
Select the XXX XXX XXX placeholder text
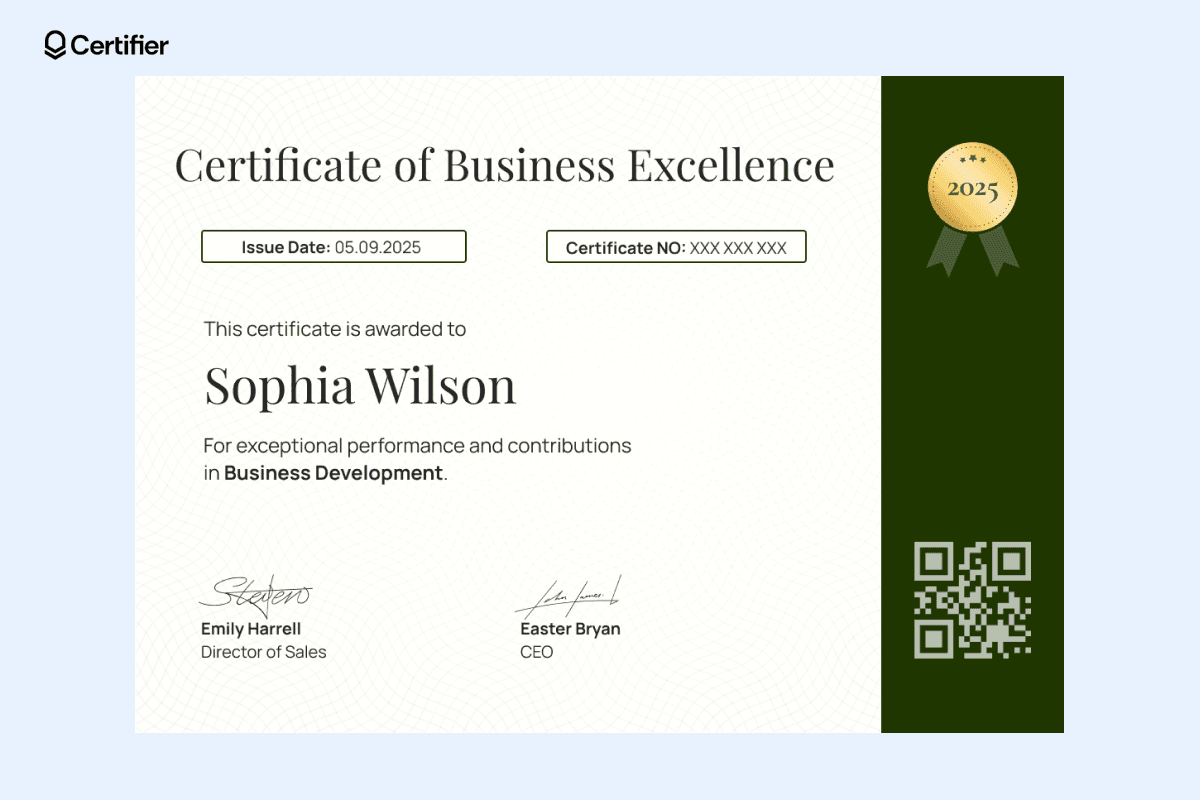[x=739, y=248]
